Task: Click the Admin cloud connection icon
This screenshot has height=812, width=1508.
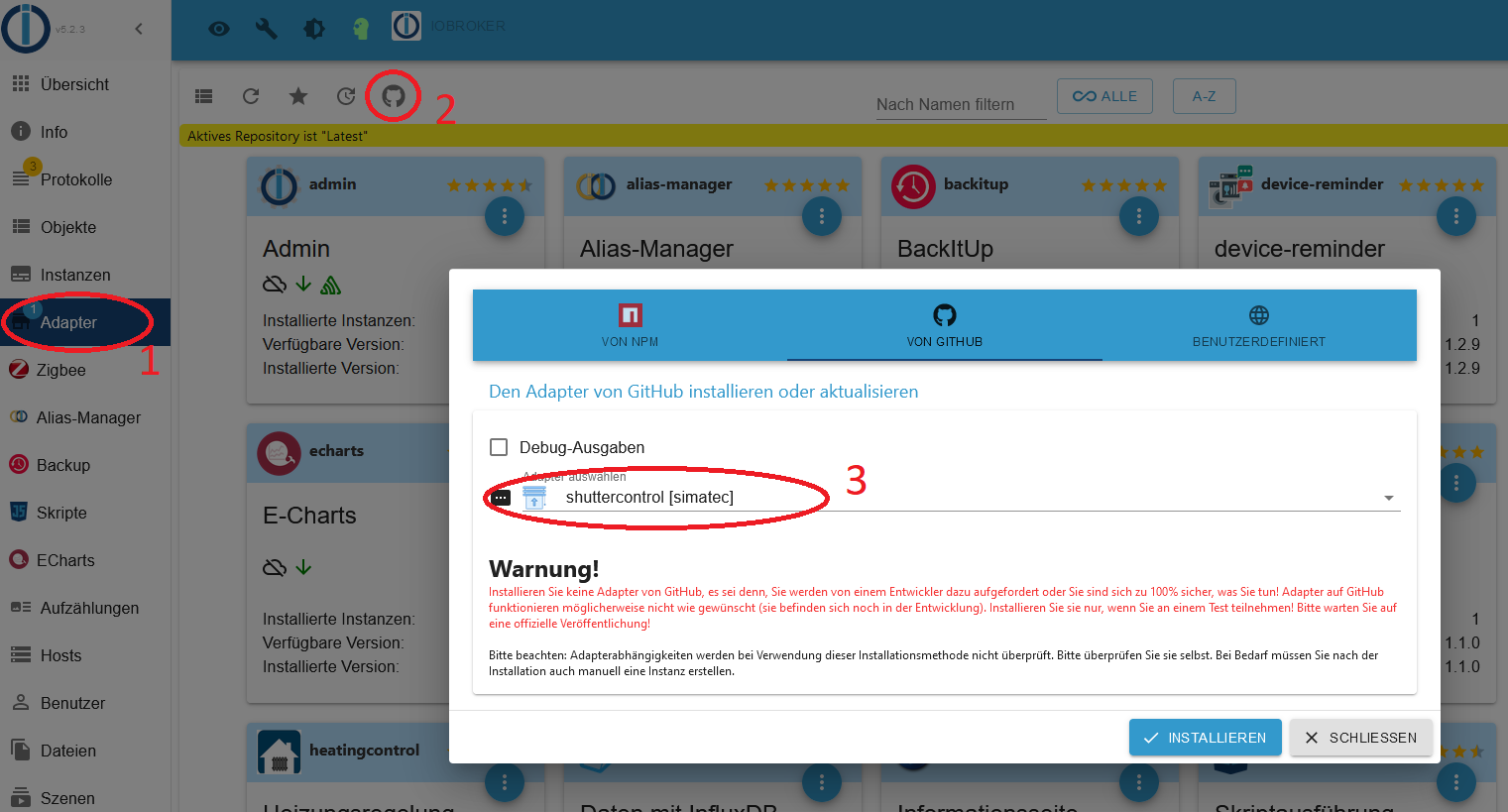Action: pyautogui.click(x=275, y=285)
